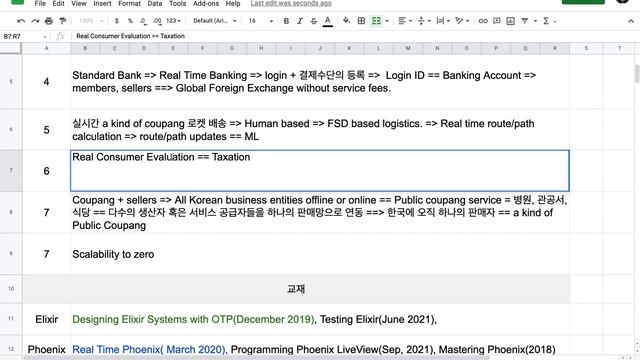640x360 pixels.
Task: Increase decimal places
Action: [157, 21]
